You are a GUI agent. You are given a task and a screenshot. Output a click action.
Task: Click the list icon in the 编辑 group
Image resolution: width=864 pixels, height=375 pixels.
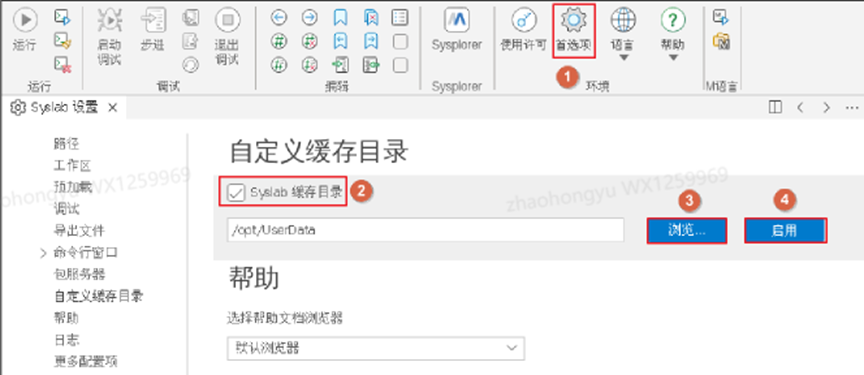click(400, 18)
